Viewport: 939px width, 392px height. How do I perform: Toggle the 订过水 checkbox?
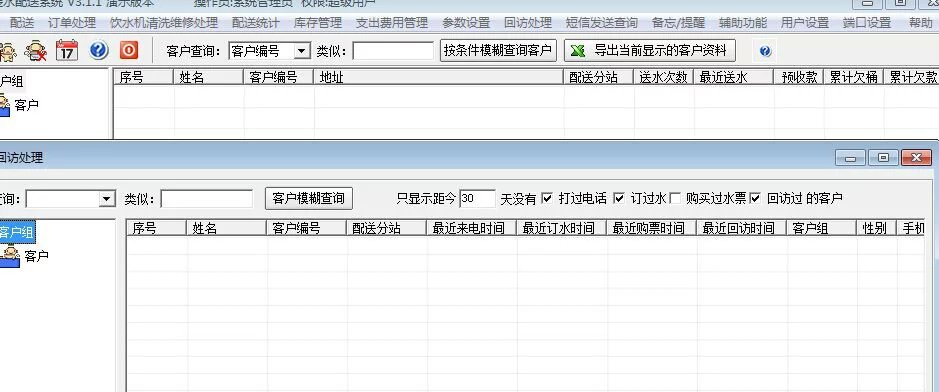click(x=619, y=198)
